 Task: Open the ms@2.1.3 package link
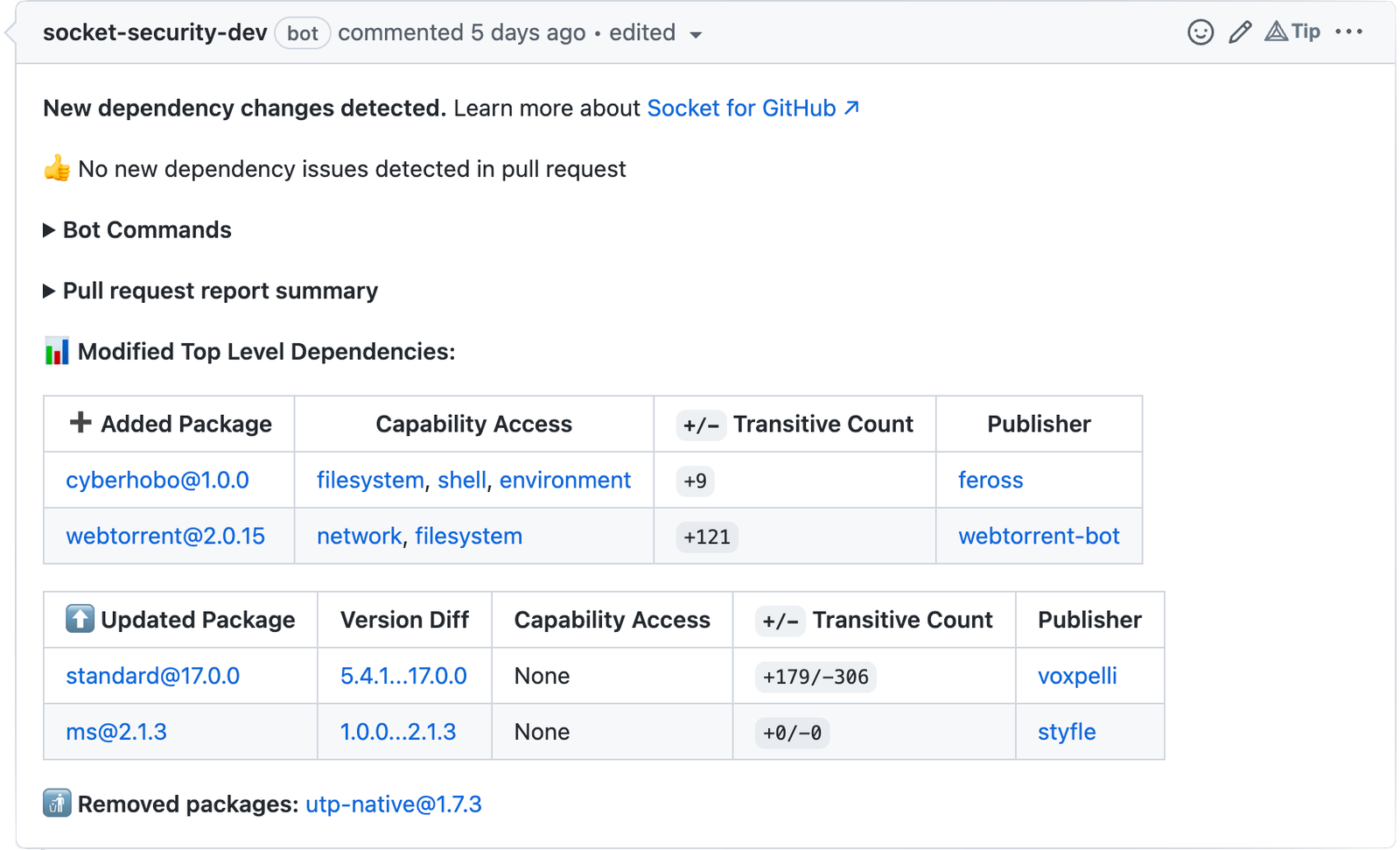point(116,732)
